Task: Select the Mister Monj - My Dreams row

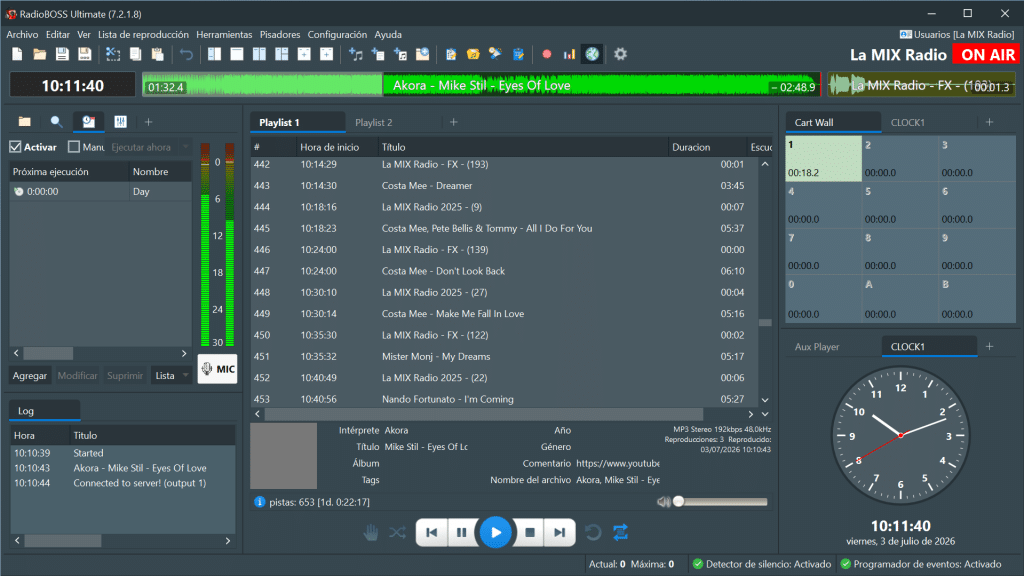Action: pyautogui.click(x=503, y=357)
